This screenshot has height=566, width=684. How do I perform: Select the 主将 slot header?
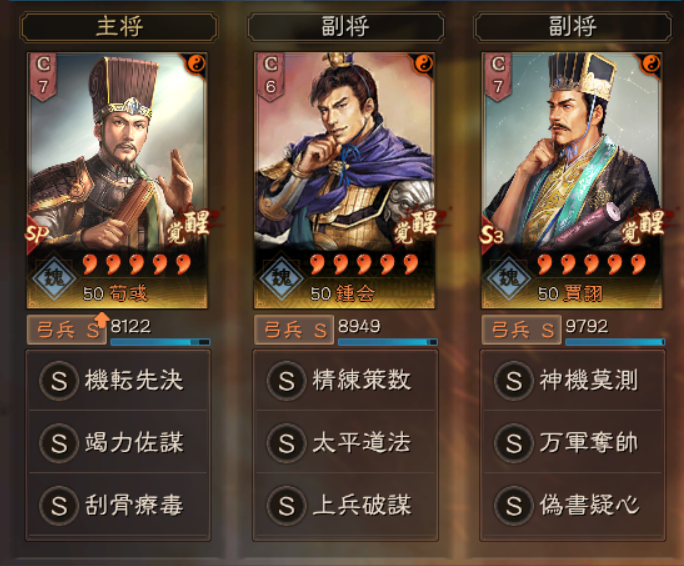[119, 27]
